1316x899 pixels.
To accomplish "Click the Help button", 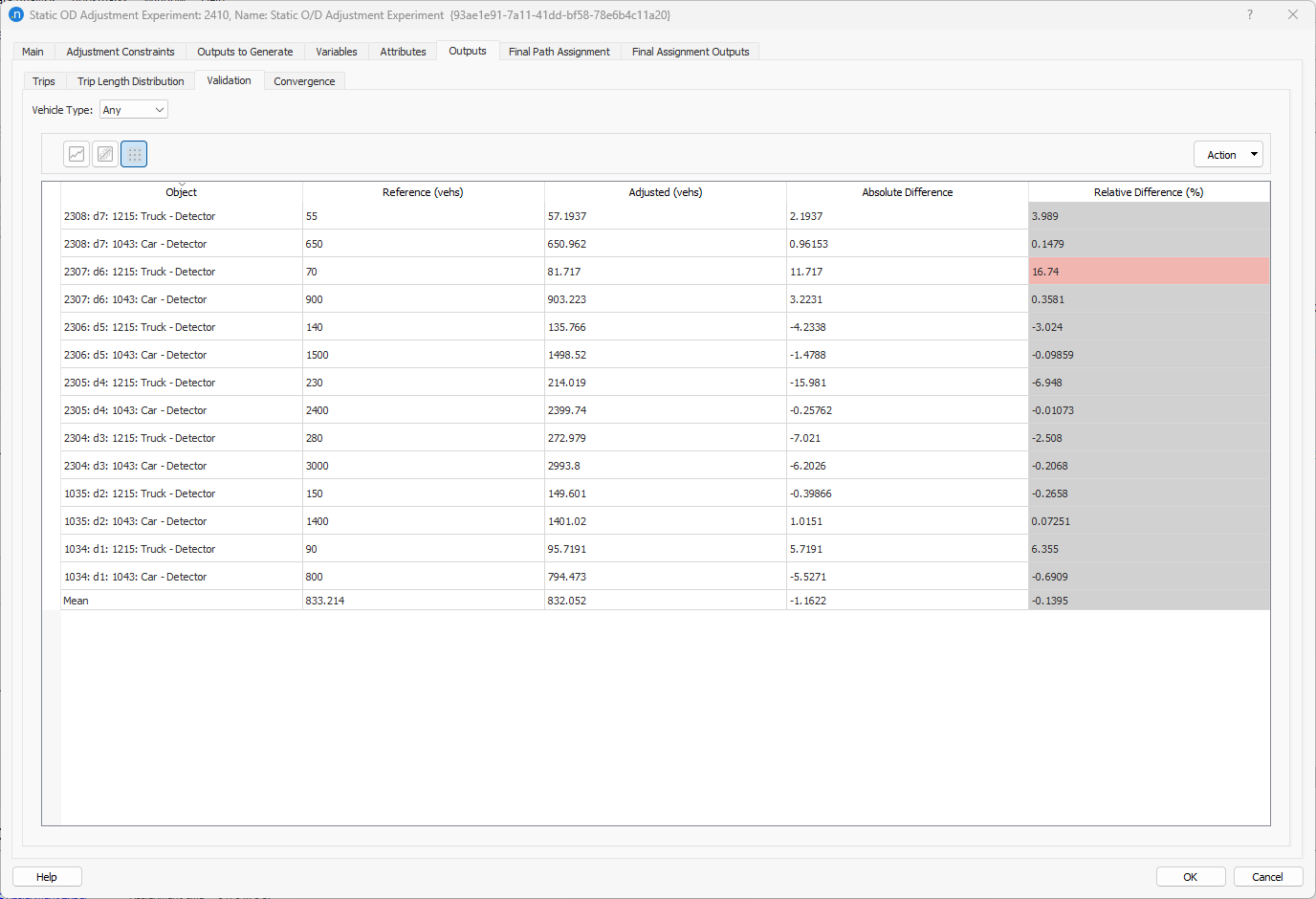I will pyautogui.click(x=47, y=877).
